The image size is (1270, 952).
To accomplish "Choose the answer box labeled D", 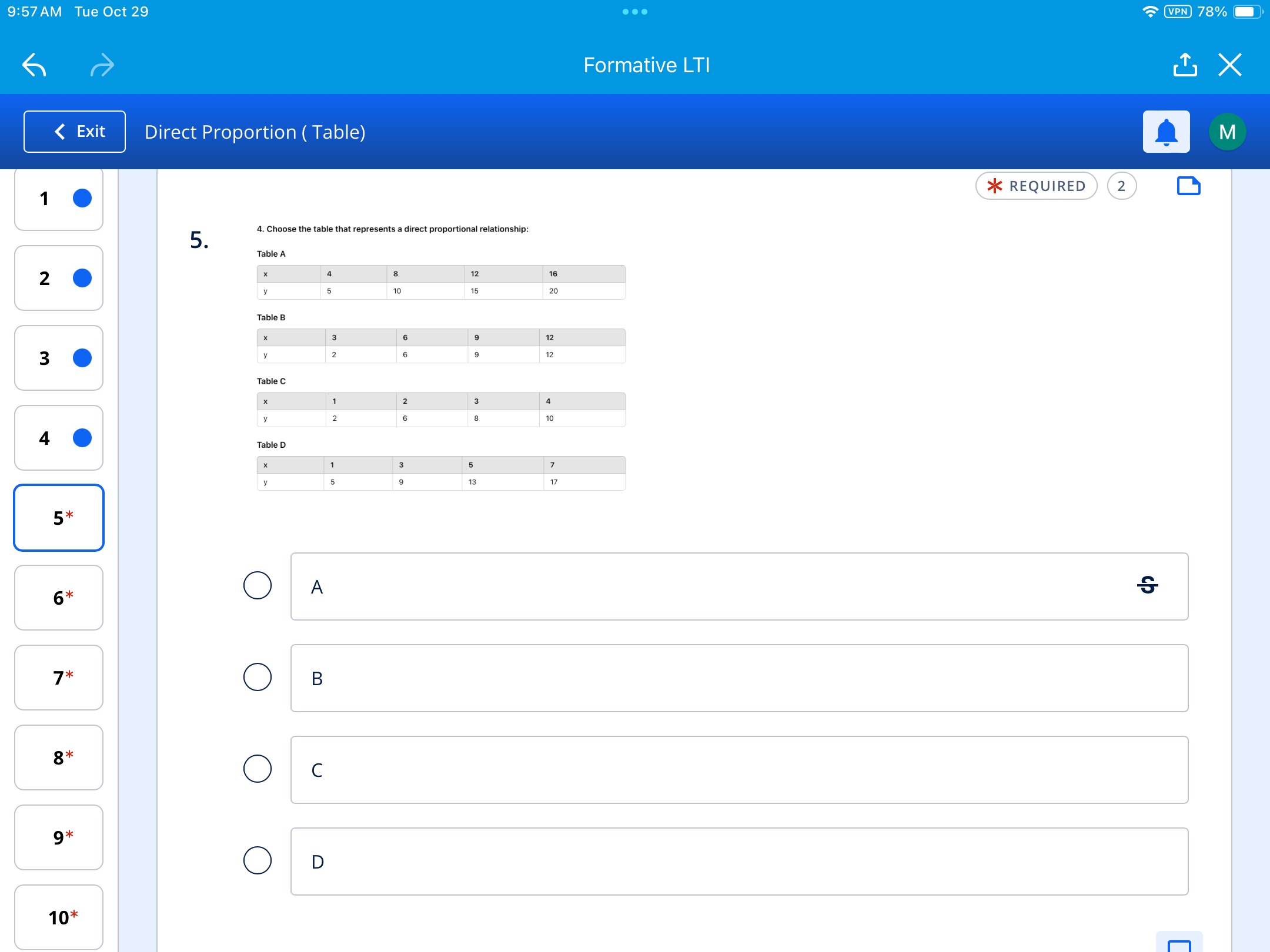I will pyautogui.click(x=740, y=862).
